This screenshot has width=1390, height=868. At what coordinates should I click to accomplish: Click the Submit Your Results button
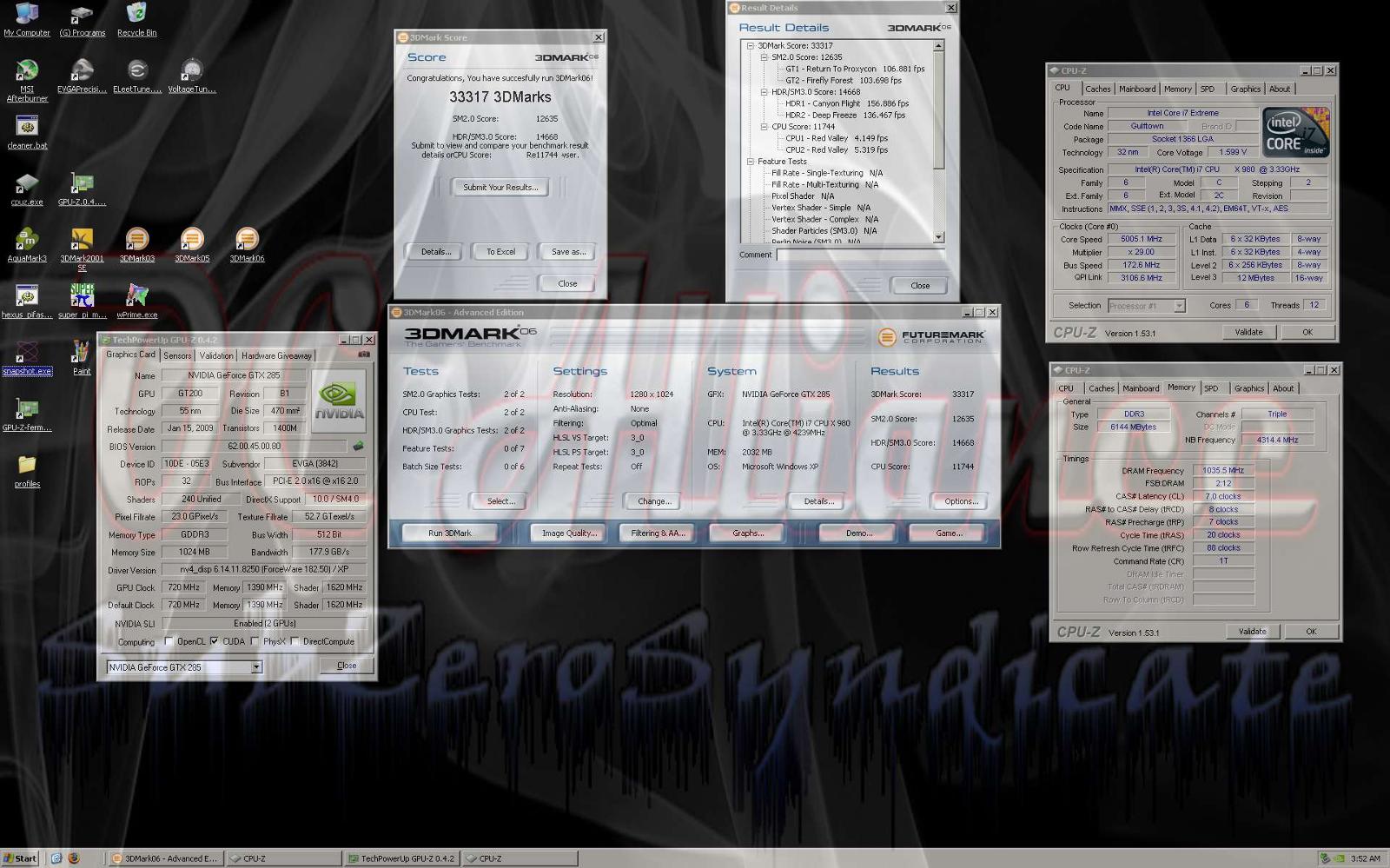tap(500, 187)
